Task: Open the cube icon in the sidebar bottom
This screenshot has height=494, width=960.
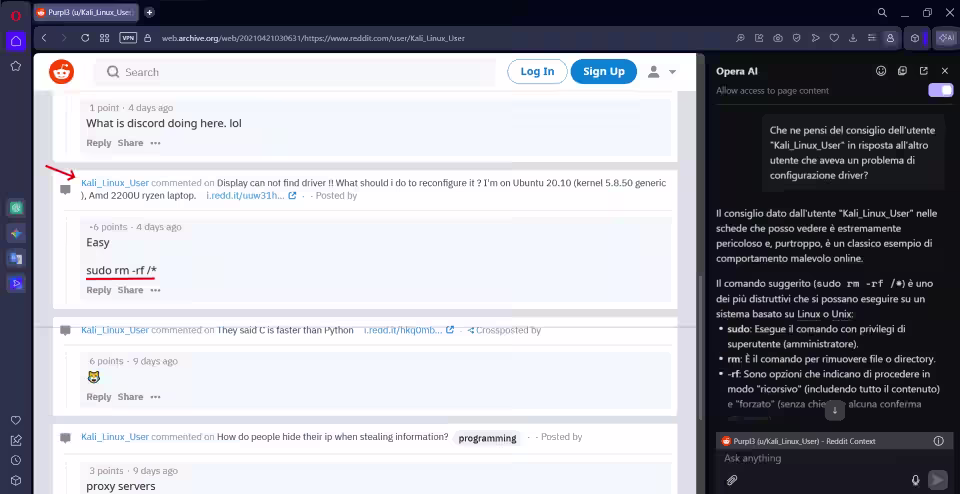Action: point(16,481)
